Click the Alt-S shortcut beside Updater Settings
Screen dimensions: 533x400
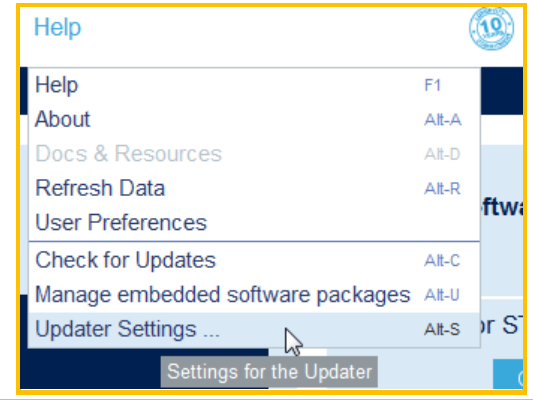coord(442,330)
